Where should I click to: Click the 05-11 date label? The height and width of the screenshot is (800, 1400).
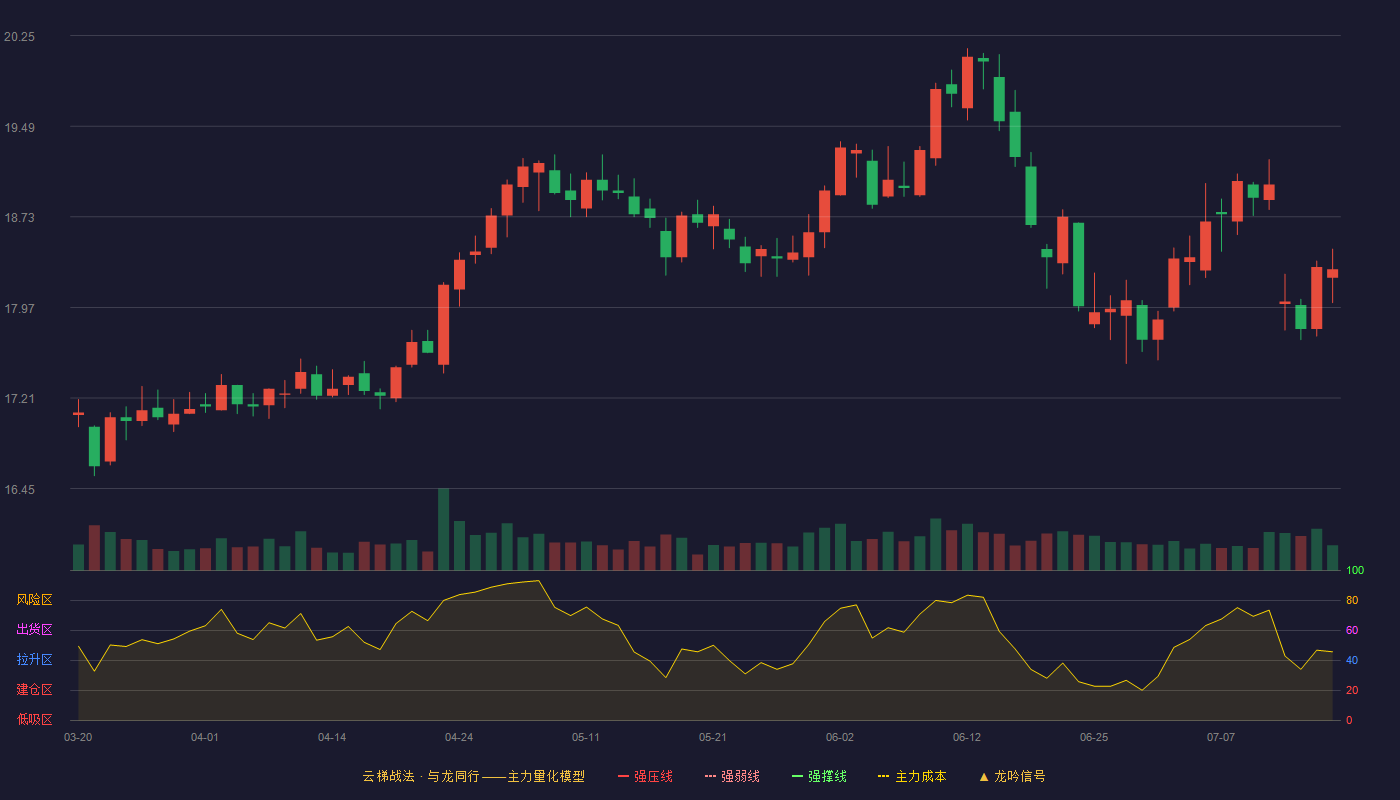586,737
